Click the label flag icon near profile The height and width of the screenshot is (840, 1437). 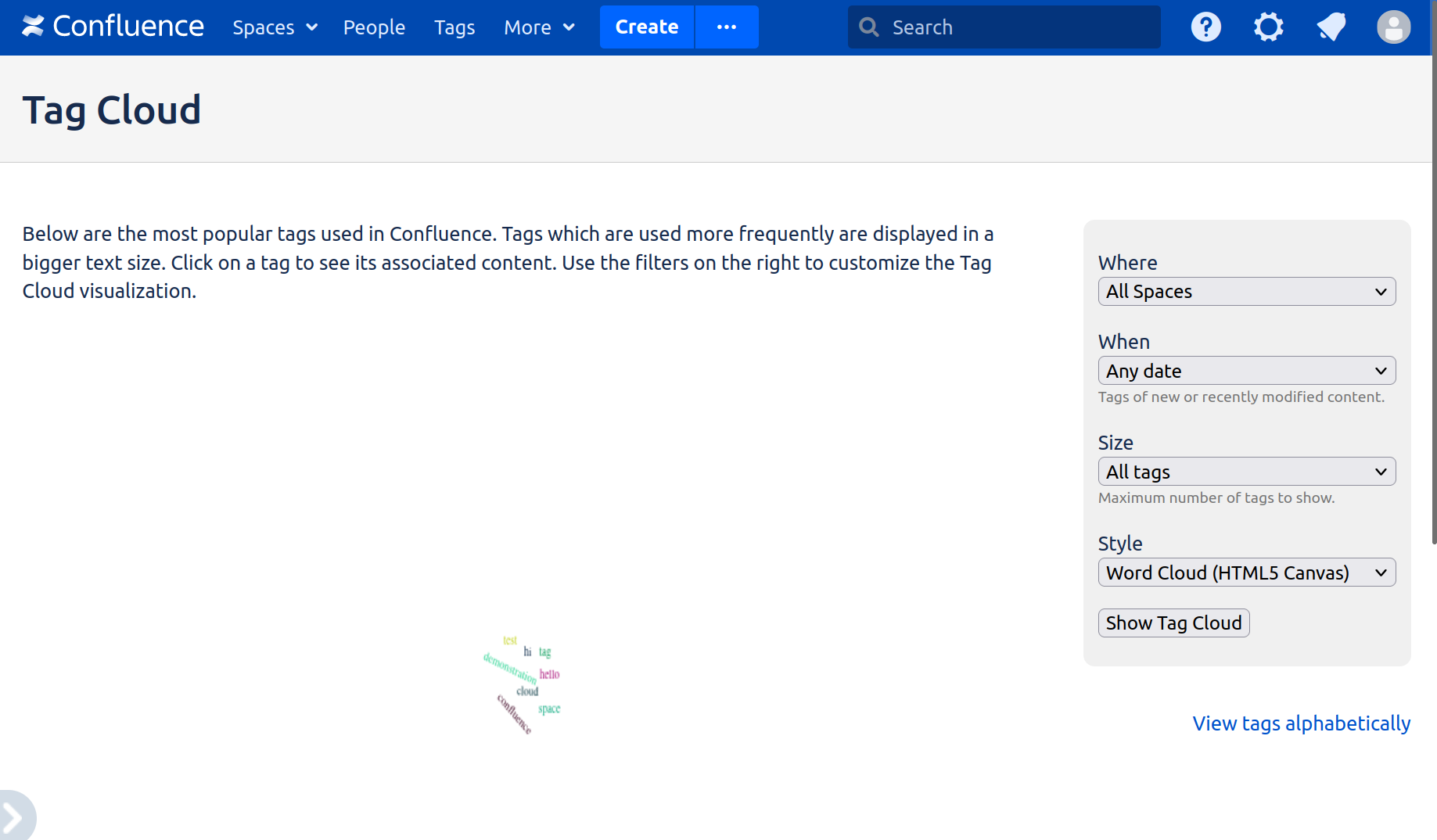(x=1331, y=26)
